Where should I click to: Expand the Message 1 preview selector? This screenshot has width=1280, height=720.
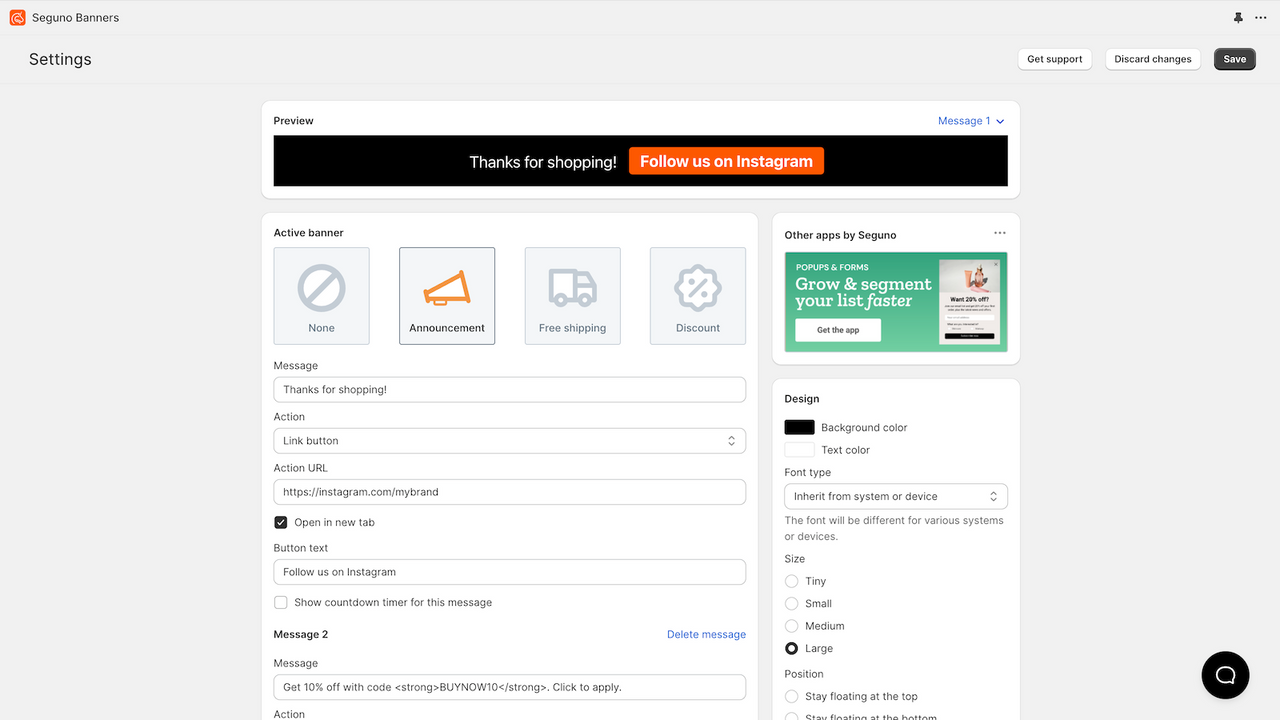click(x=969, y=120)
